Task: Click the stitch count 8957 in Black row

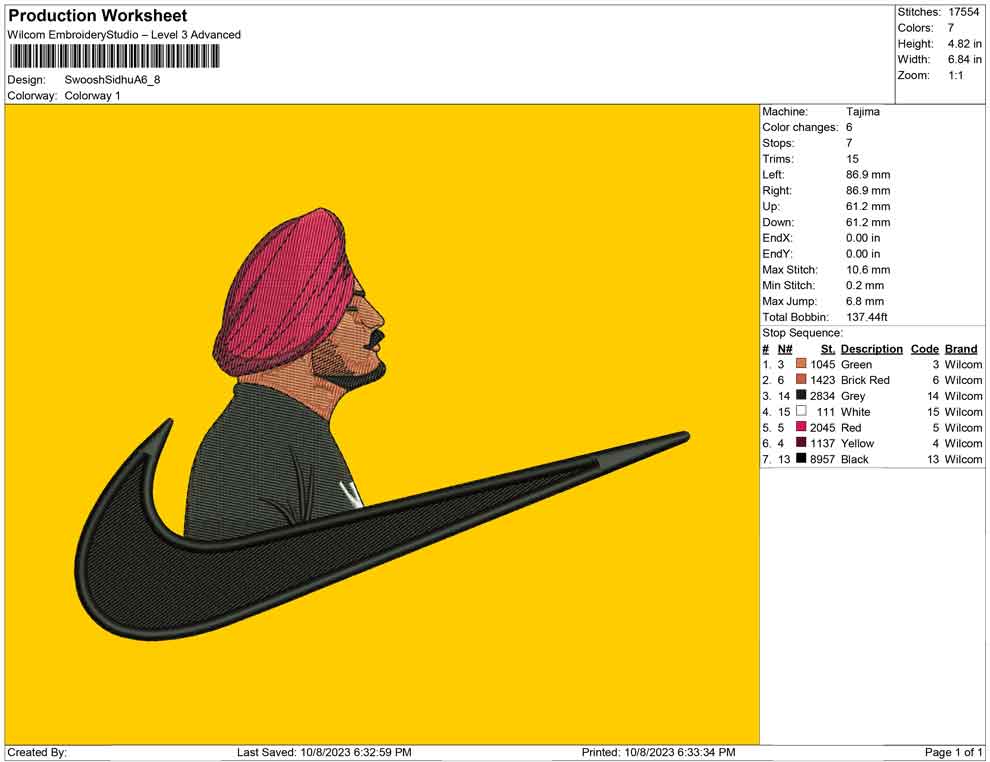Action: [823, 459]
